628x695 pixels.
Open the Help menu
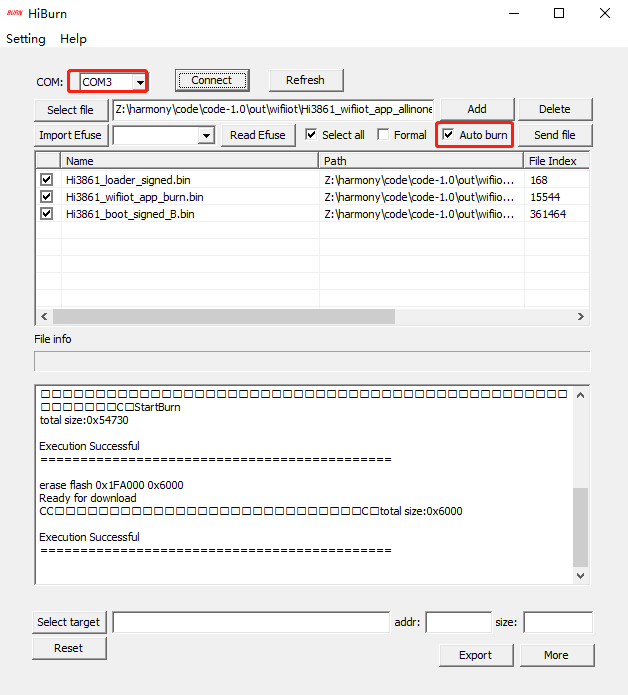74,39
